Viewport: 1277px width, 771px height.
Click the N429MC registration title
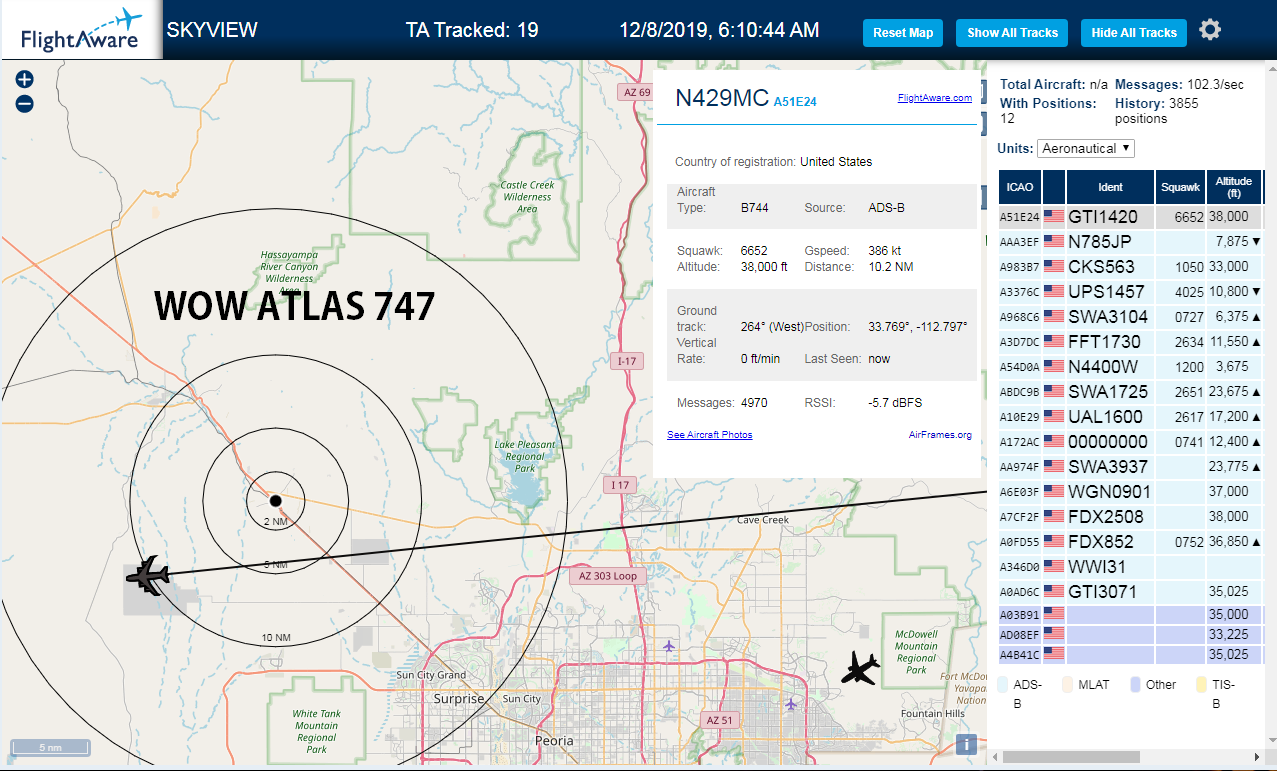coord(722,97)
